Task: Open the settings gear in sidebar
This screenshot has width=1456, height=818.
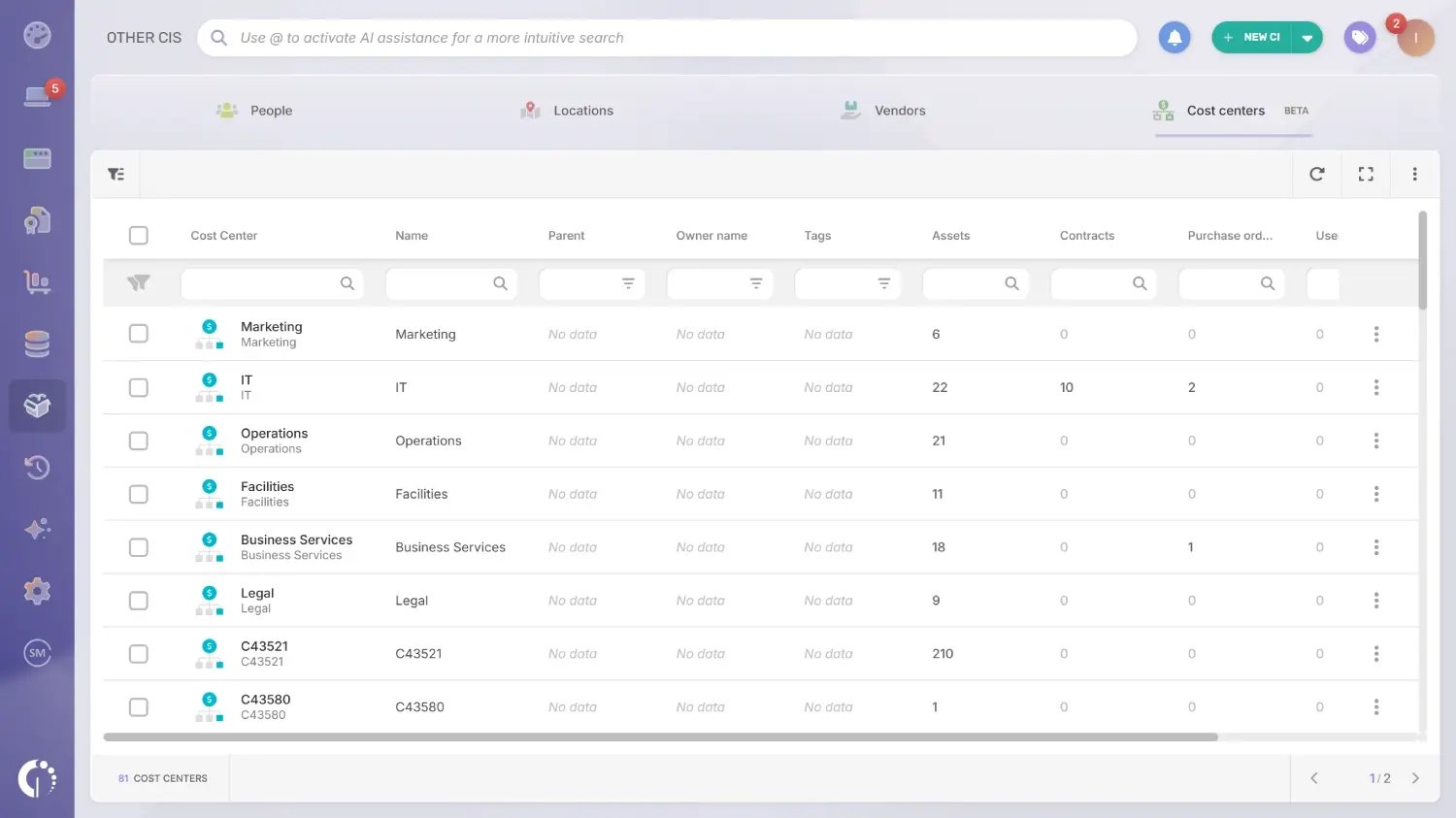Action: click(x=37, y=591)
